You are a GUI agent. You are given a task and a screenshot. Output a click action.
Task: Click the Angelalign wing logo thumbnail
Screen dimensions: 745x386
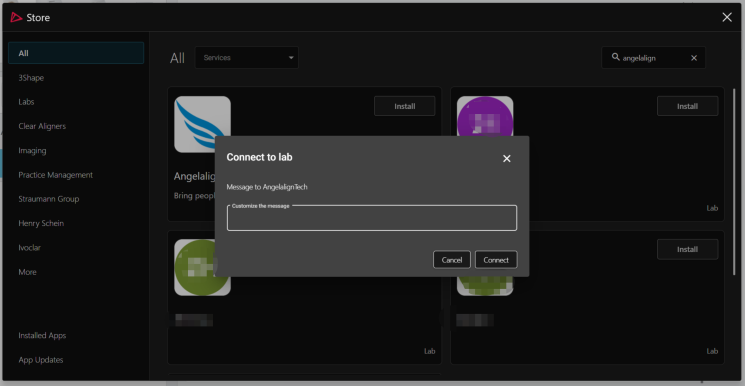point(202,124)
